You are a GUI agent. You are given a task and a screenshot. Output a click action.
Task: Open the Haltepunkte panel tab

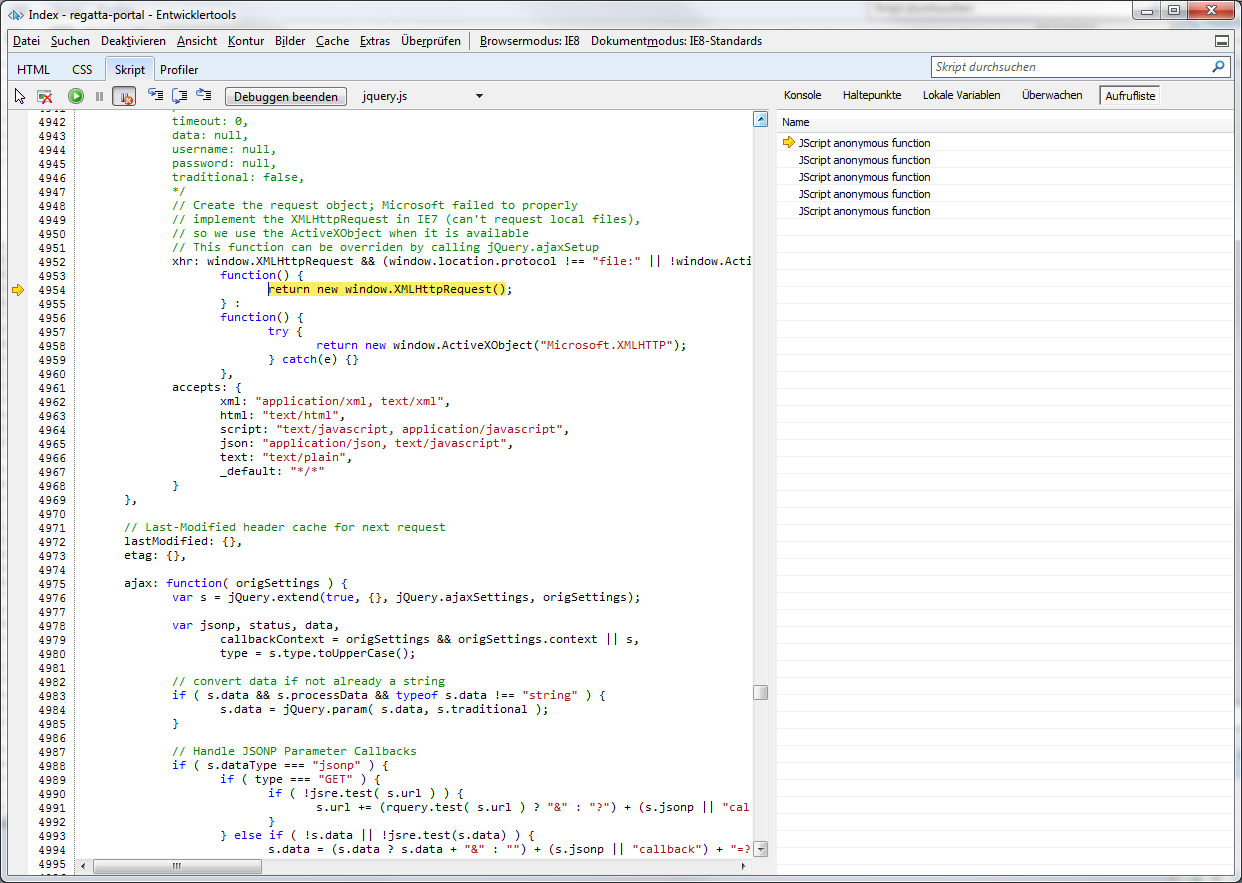pyautogui.click(x=871, y=95)
